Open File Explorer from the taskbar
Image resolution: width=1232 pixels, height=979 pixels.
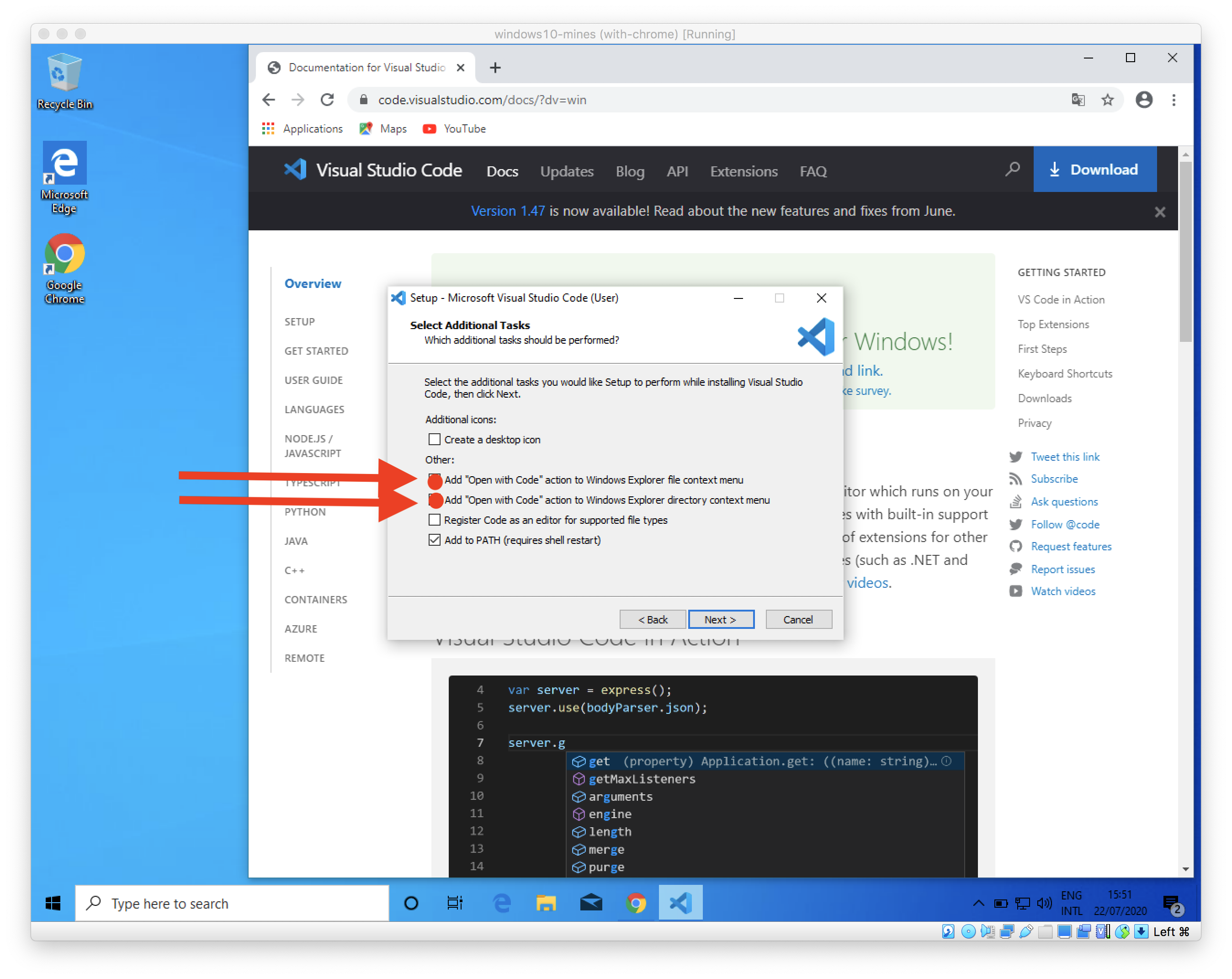pyautogui.click(x=546, y=903)
